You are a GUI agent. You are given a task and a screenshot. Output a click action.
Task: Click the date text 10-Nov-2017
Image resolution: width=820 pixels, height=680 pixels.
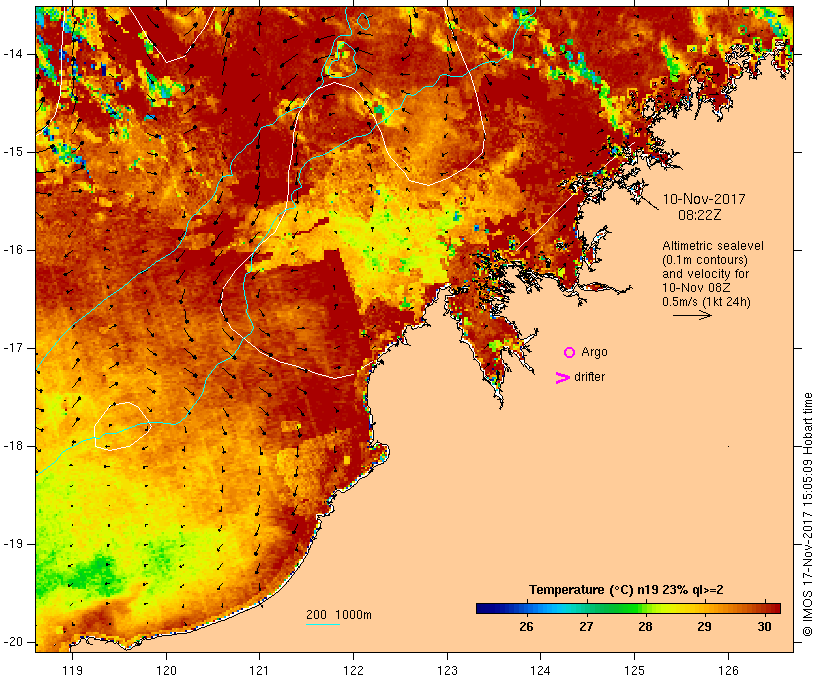[x=704, y=199]
